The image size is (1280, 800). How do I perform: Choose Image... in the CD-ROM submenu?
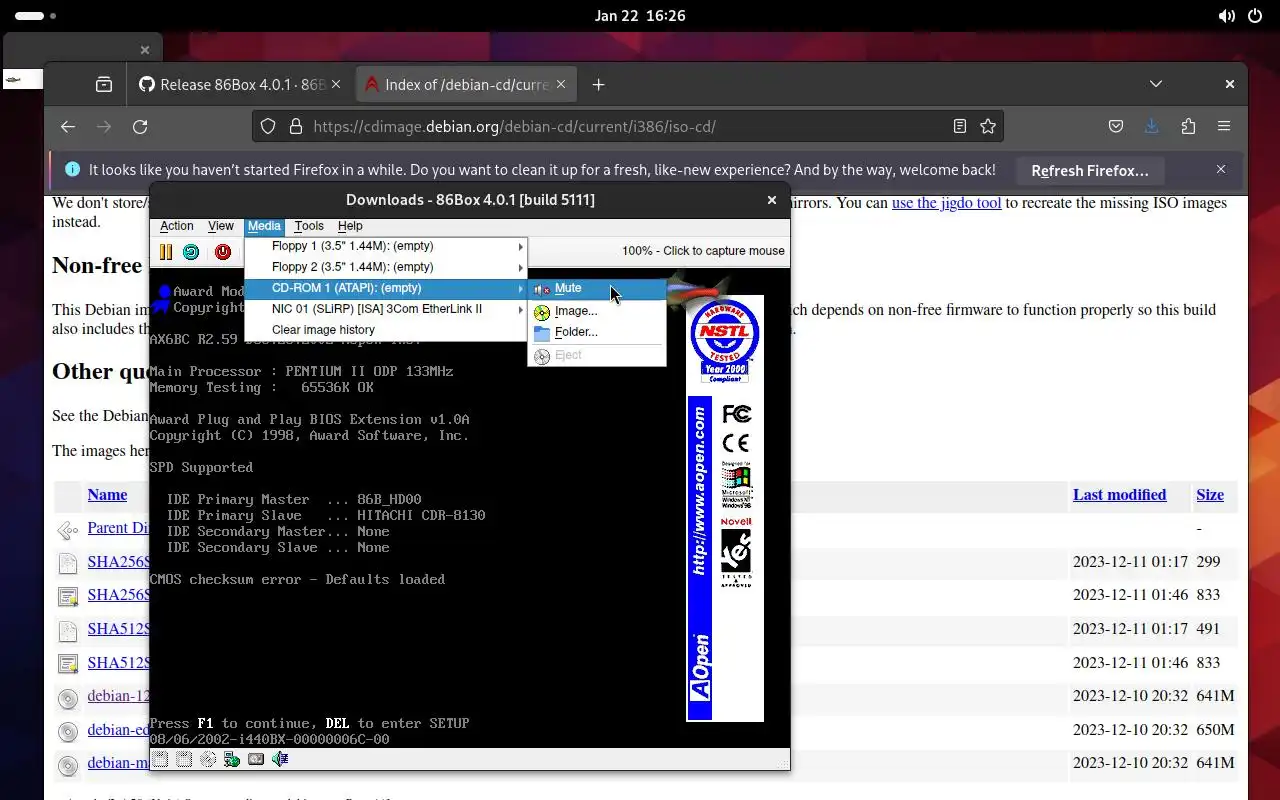point(597,311)
